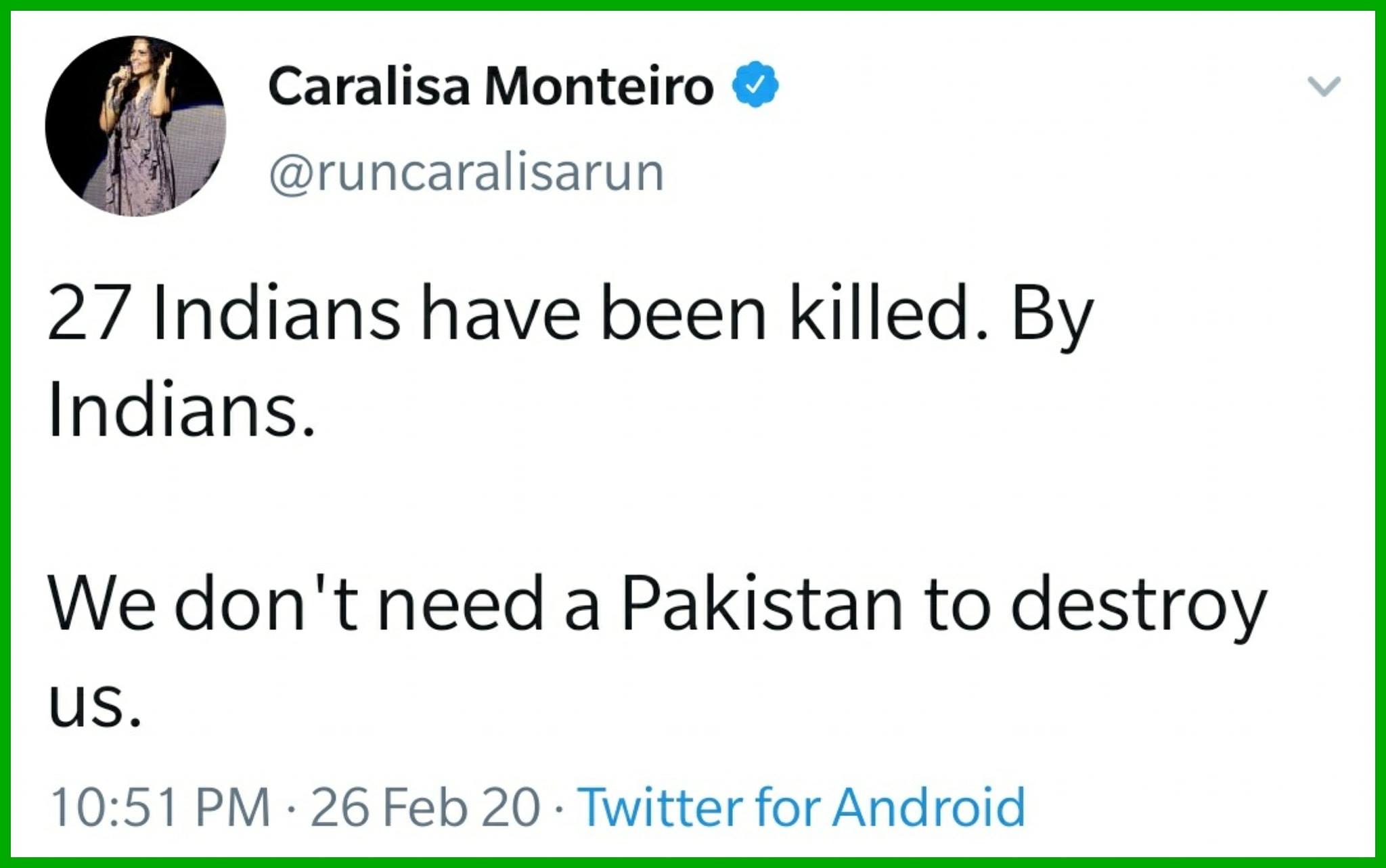Click the blue verified badge
This screenshot has width=1386, height=868.
(x=756, y=85)
